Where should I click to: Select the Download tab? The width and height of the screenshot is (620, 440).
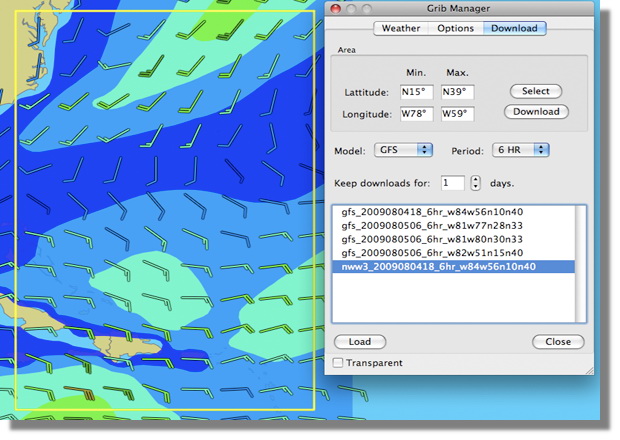click(x=514, y=28)
